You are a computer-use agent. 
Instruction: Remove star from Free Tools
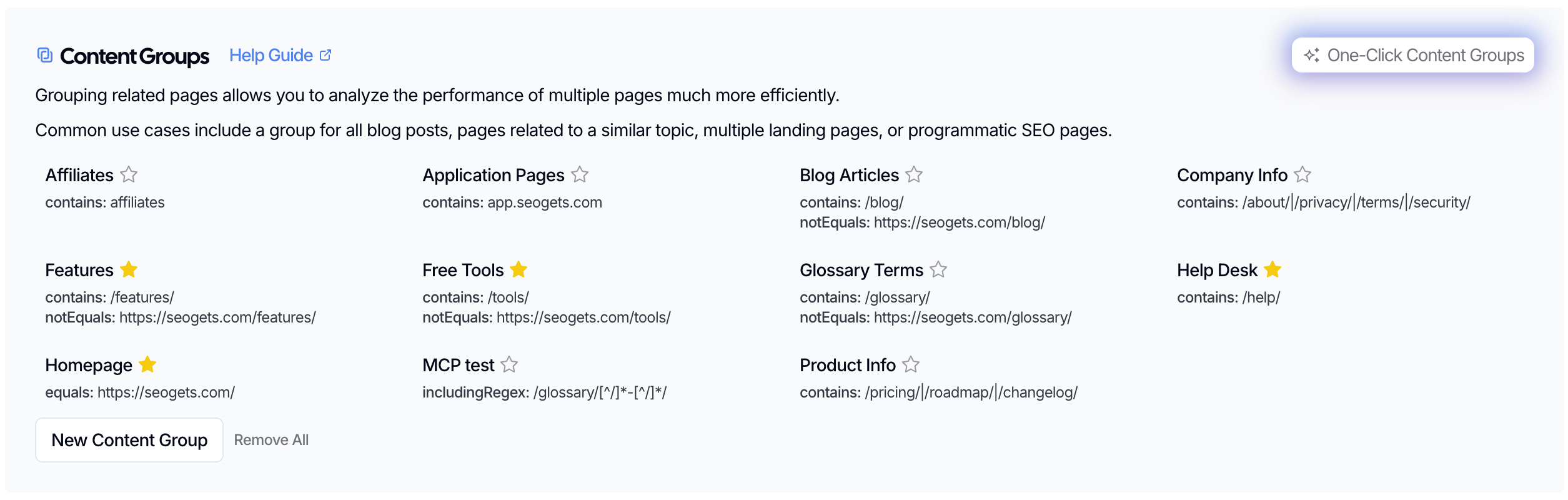pyautogui.click(x=519, y=269)
